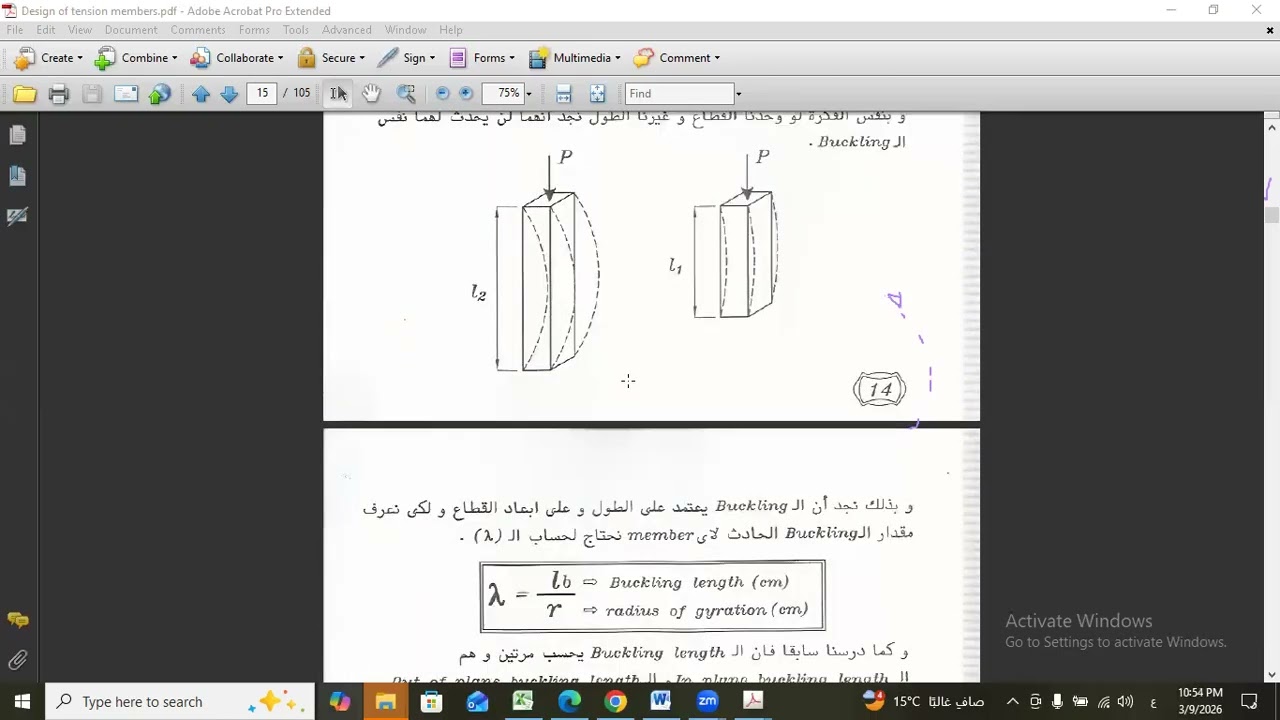This screenshot has width=1280, height=720.
Task: Open the Secure dropdown menu
Action: coord(331,58)
